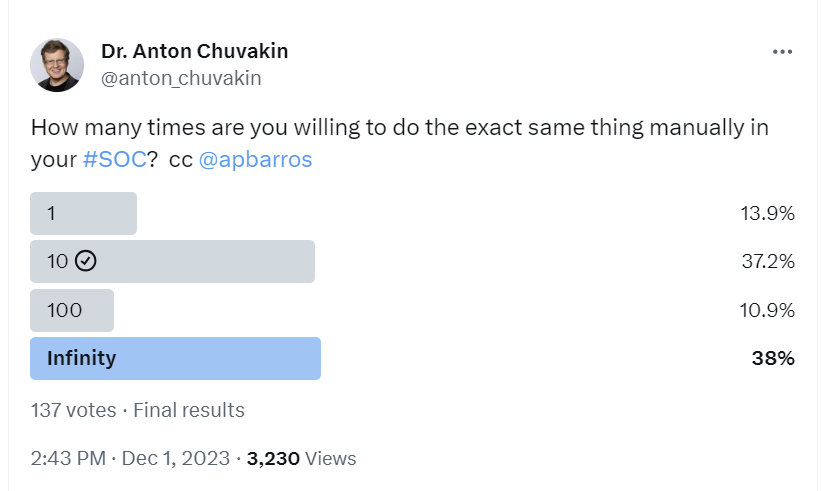The image size is (821, 491).
Task: Open the @apbarros mention link
Action: point(256,159)
